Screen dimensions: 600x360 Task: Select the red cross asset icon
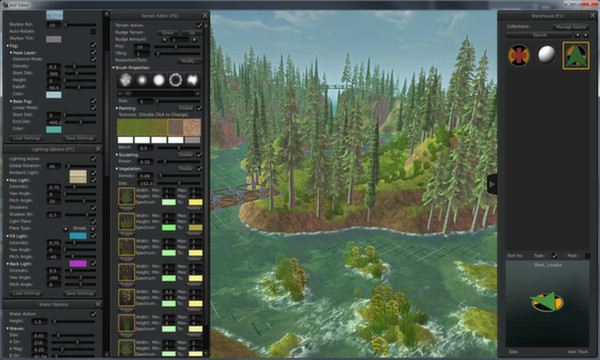pos(518,55)
